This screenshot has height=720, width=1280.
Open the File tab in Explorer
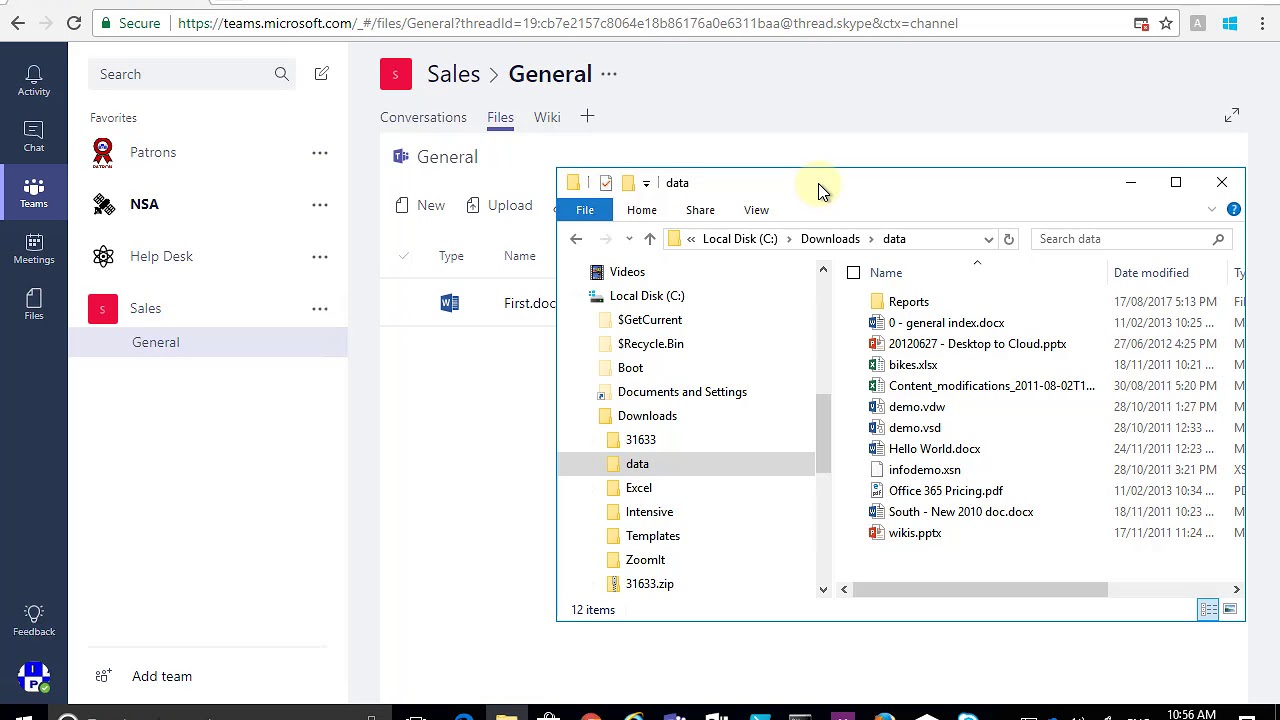(585, 210)
